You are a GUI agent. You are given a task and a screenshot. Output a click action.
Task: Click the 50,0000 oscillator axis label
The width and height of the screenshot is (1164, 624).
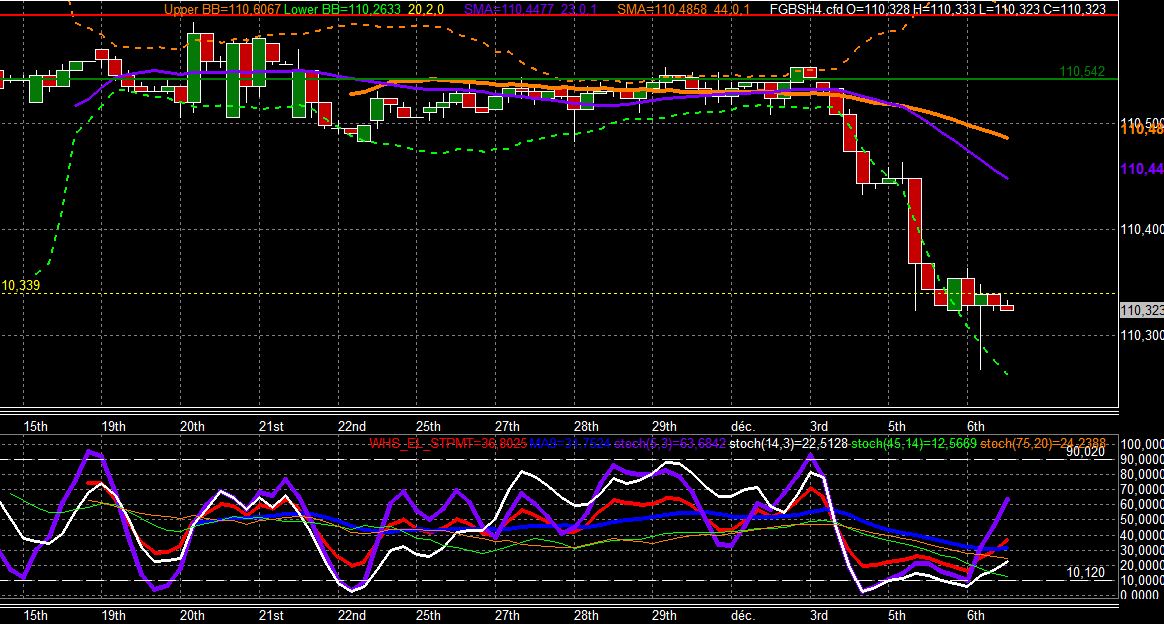point(1142,519)
